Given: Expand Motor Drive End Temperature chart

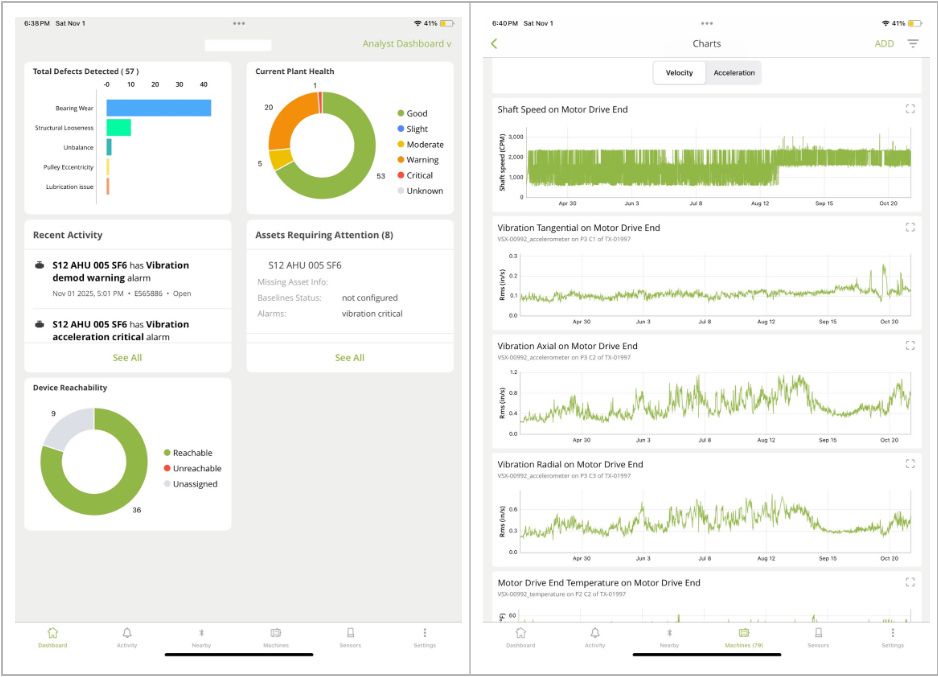Looking at the screenshot, I should pos(910,582).
